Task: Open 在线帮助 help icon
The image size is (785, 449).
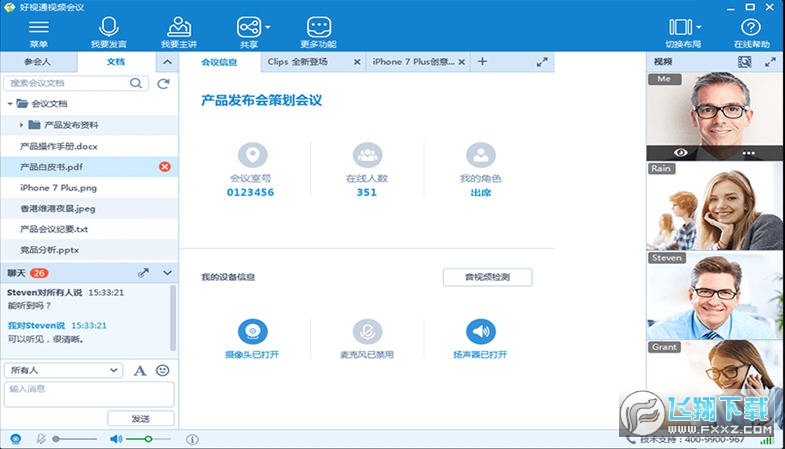Action: click(751, 27)
